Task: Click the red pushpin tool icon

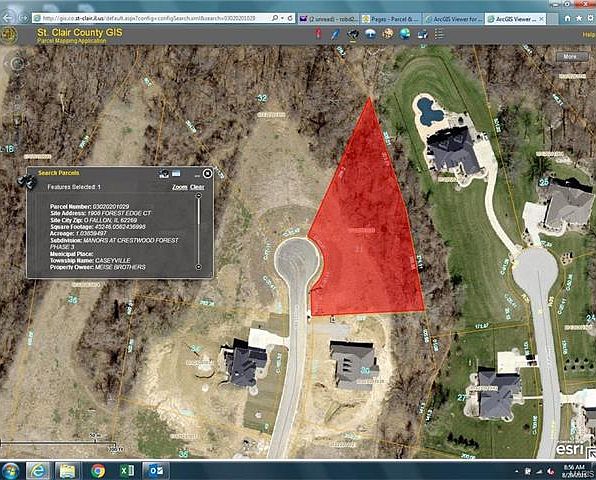Action: click(318, 34)
